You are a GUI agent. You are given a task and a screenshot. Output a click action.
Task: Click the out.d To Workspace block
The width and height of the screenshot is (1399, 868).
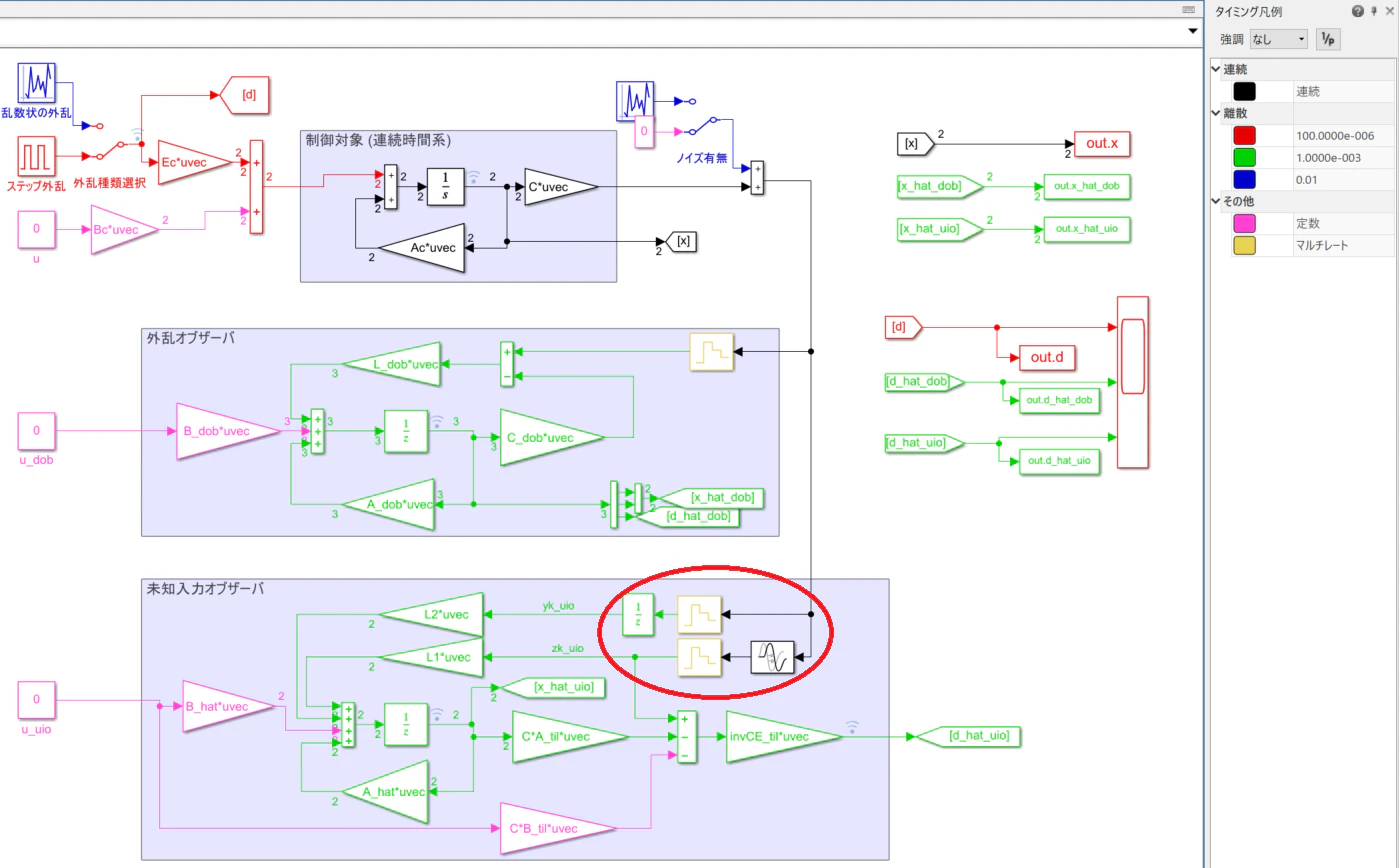pyautogui.click(x=1045, y=358)
